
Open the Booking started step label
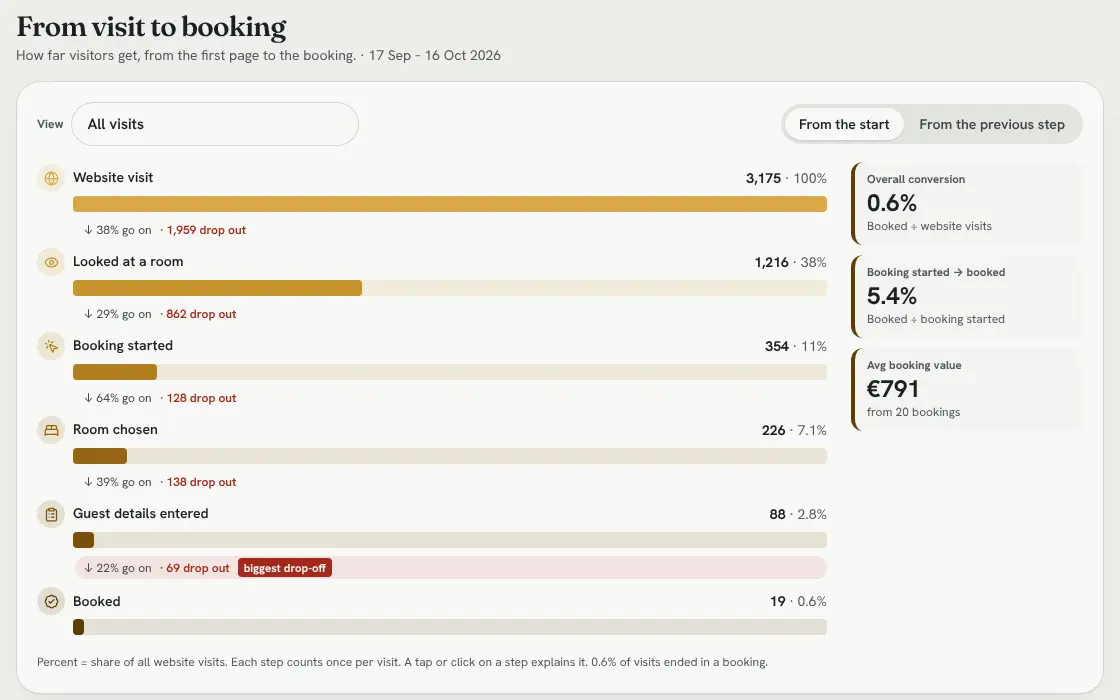point(123,346)
